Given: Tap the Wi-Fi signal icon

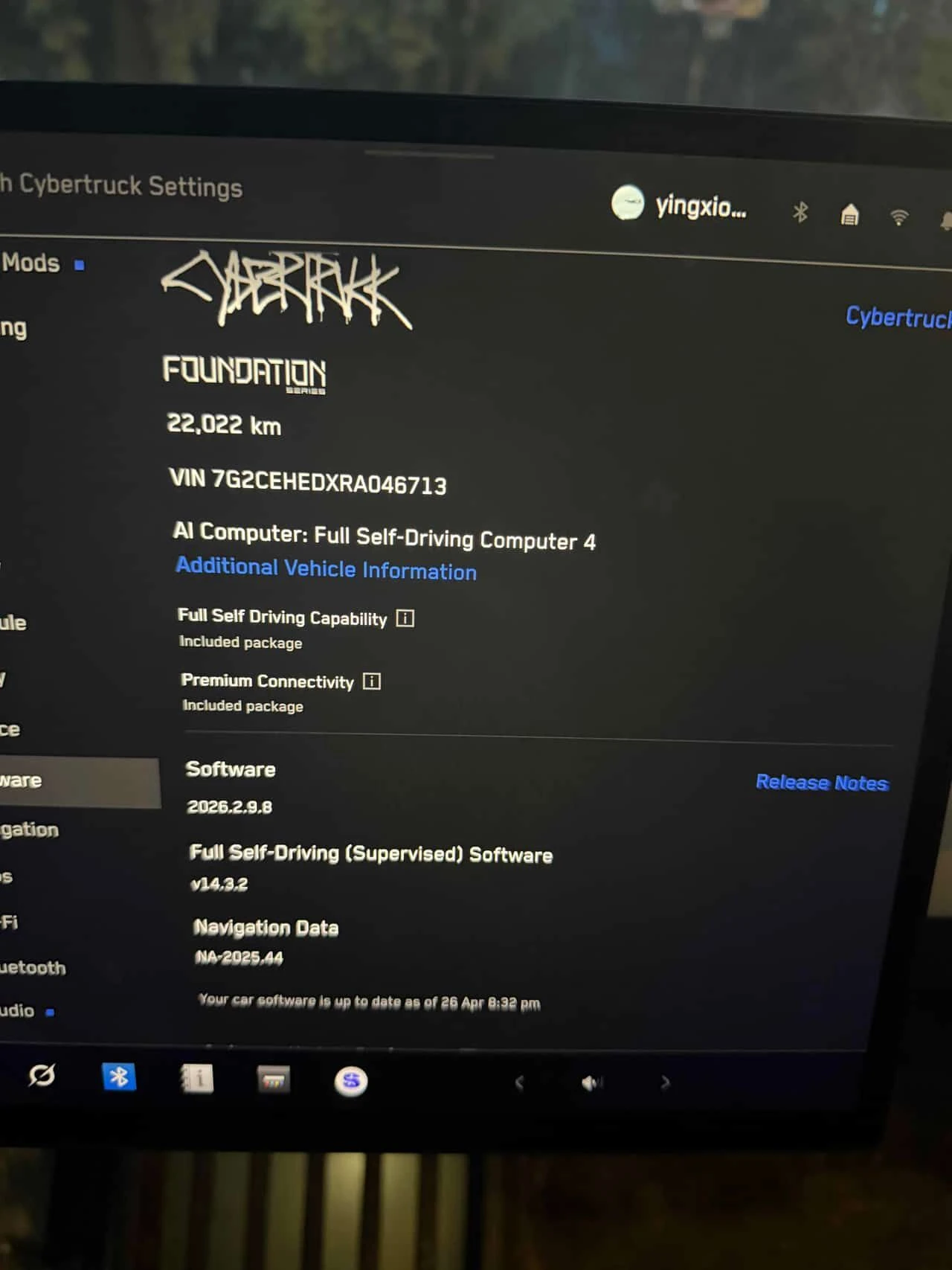Looking at the screenshot, I should [x=899, y=217].
